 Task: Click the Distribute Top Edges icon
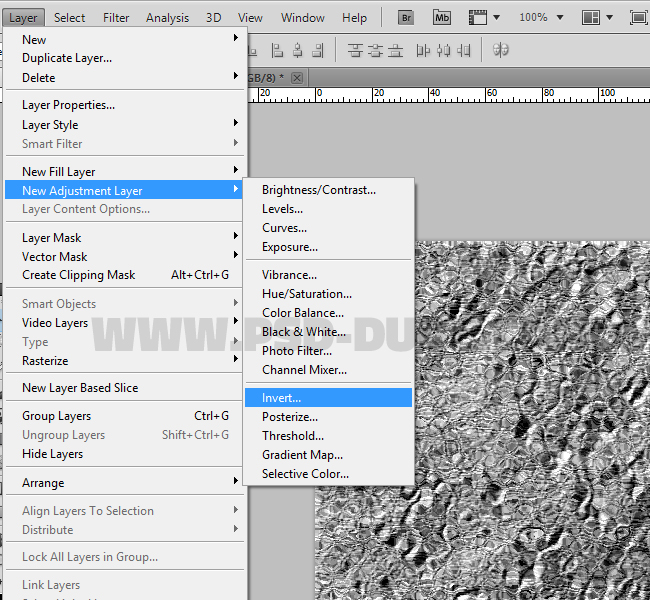coord(354,50)
